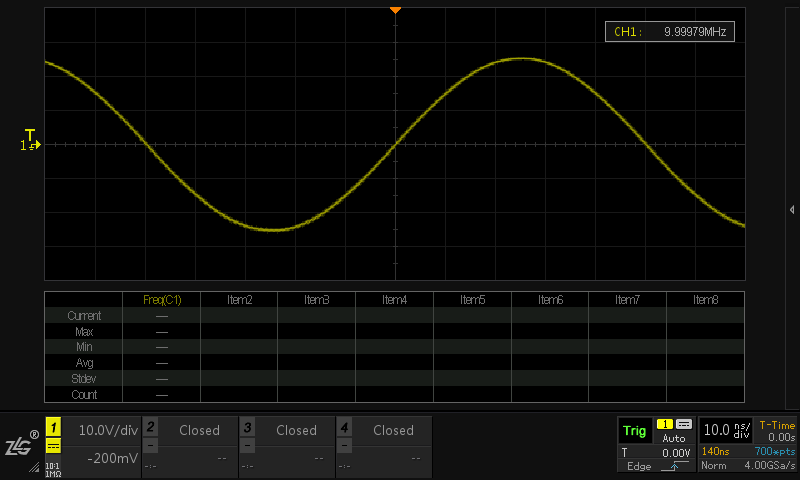The width and height of the screenshot is (800, 480).
Task: Click channel 1 DC coupling icon
Action: coord(53,446)
